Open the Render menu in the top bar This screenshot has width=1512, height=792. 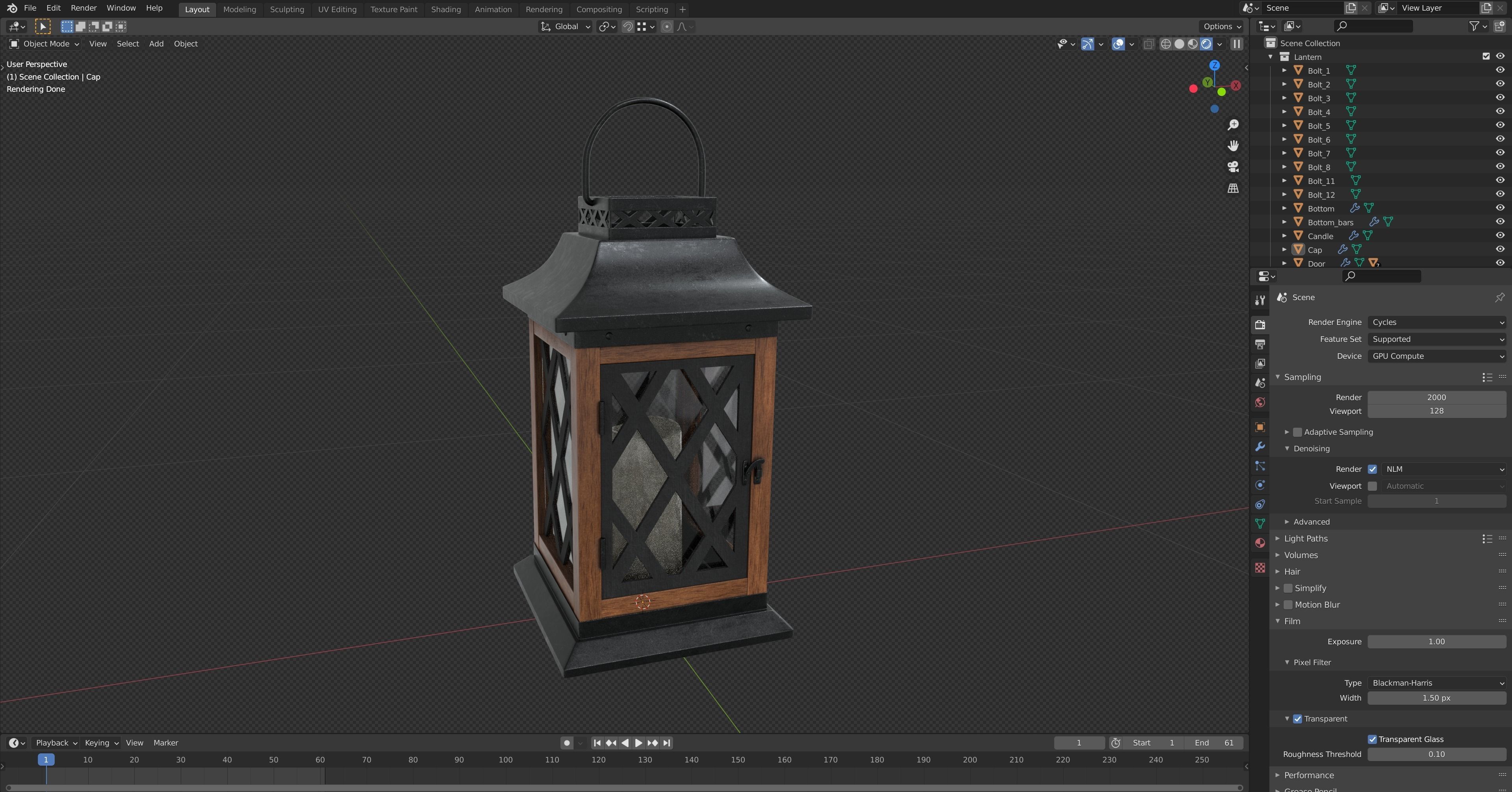coord(83,7)
